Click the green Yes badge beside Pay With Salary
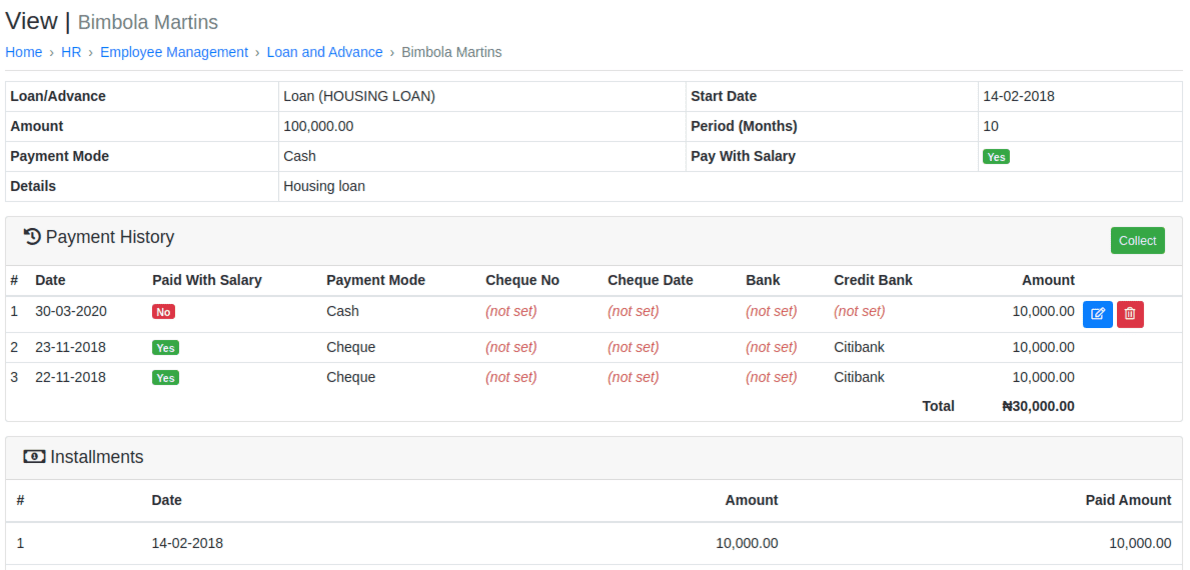The width and height of the screenshot is (1190, 570). (995, 157)
